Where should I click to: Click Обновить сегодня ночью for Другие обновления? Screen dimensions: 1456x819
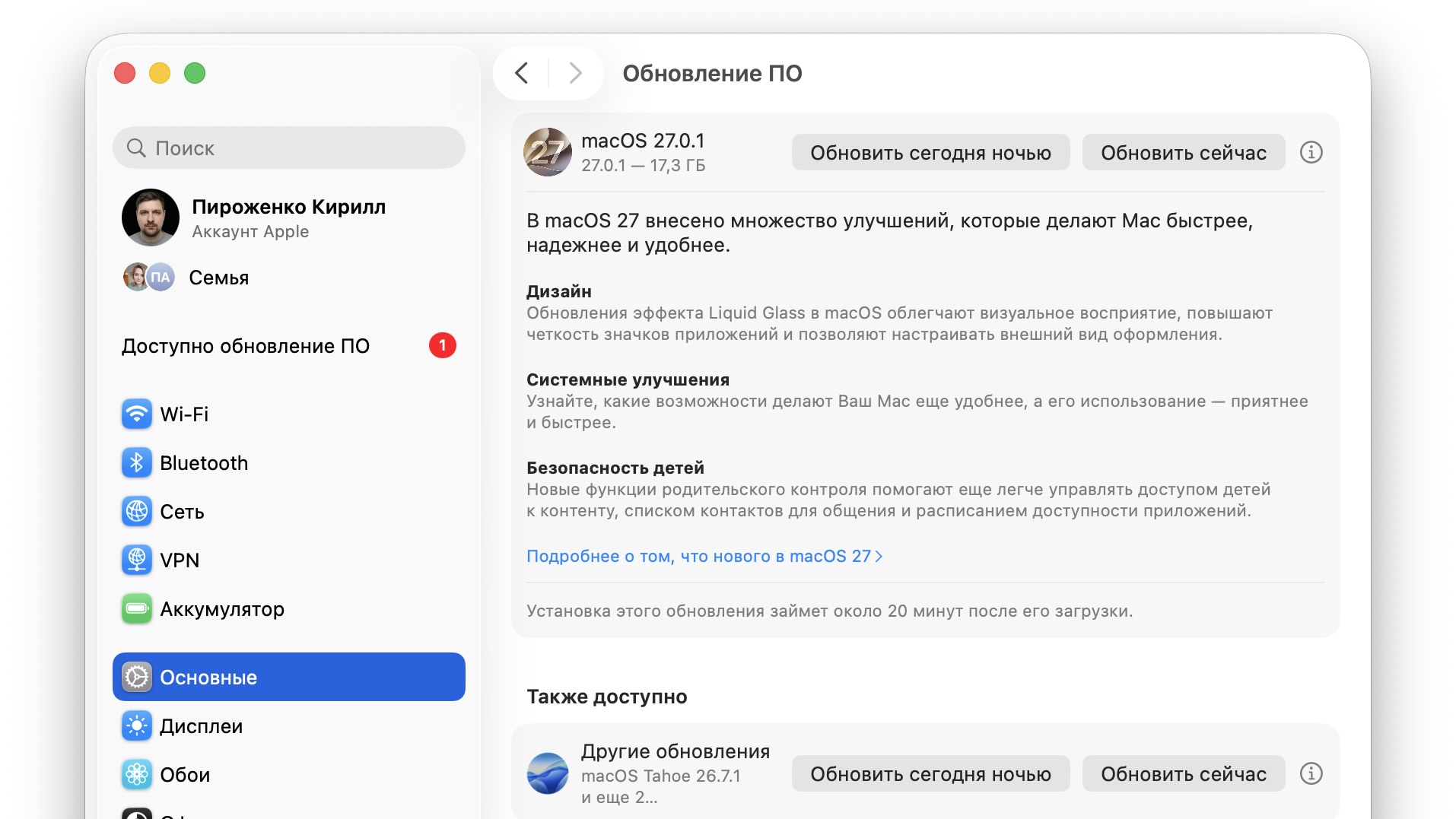tap(930, 774)
